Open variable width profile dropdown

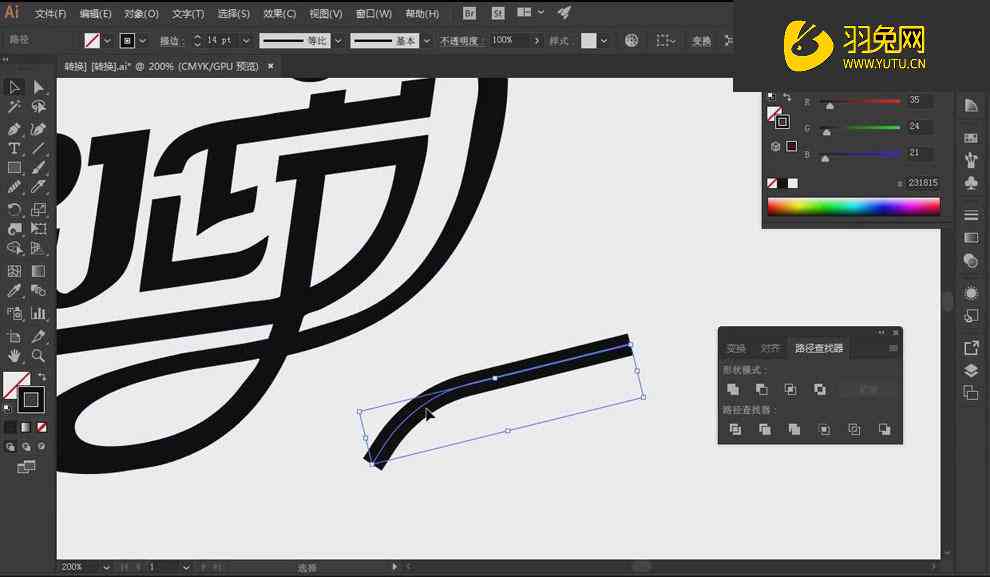(338, 40)
